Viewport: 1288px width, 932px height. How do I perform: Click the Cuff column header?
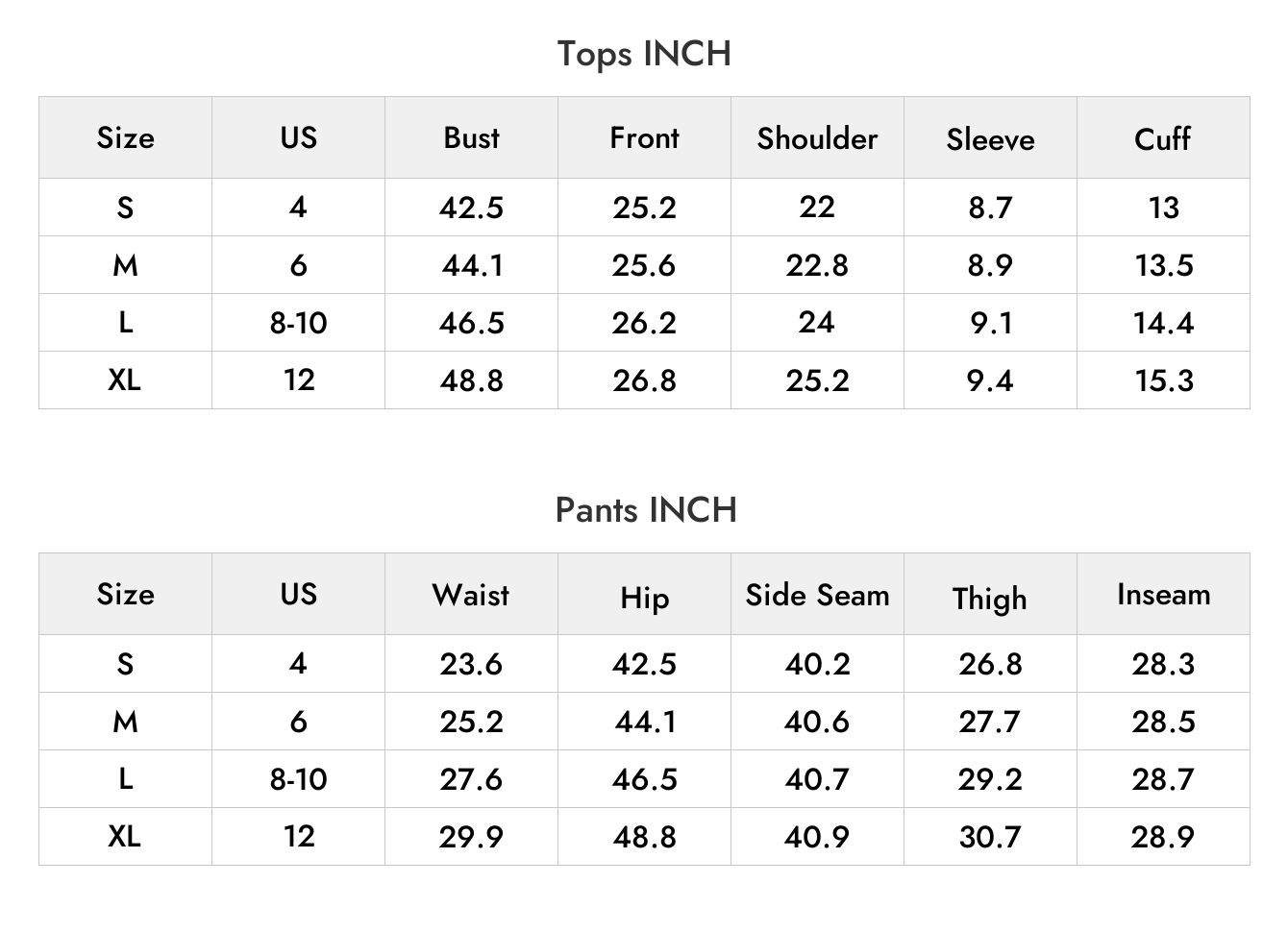tap(1163, 138)
